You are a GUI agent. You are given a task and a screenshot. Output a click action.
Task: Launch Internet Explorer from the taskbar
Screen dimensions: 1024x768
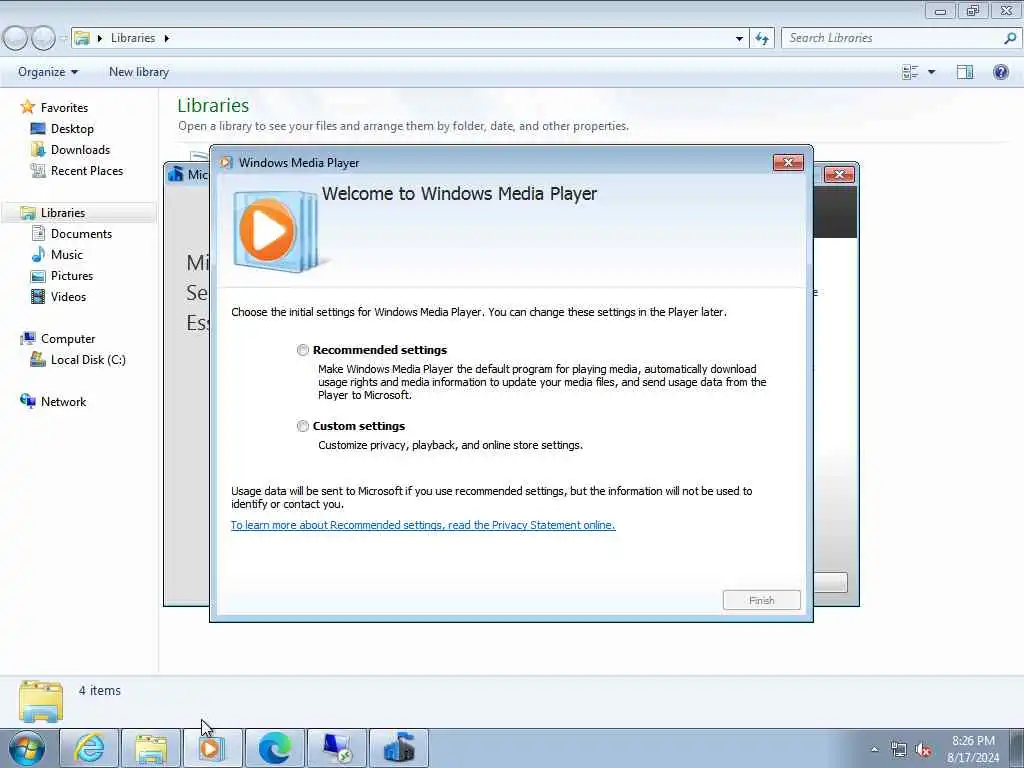click(89, 748)
